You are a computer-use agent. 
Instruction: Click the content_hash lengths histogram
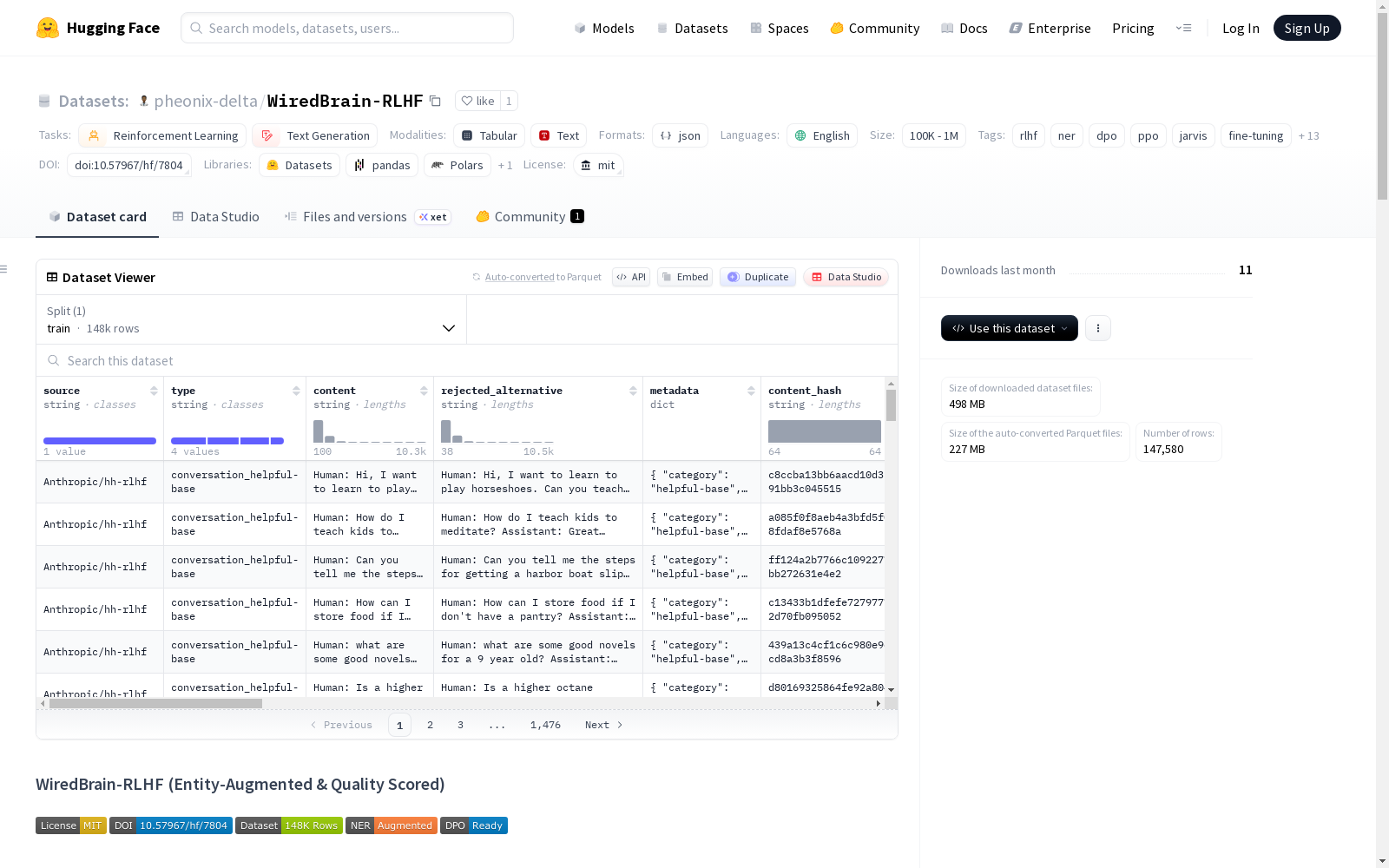point(825,431)
